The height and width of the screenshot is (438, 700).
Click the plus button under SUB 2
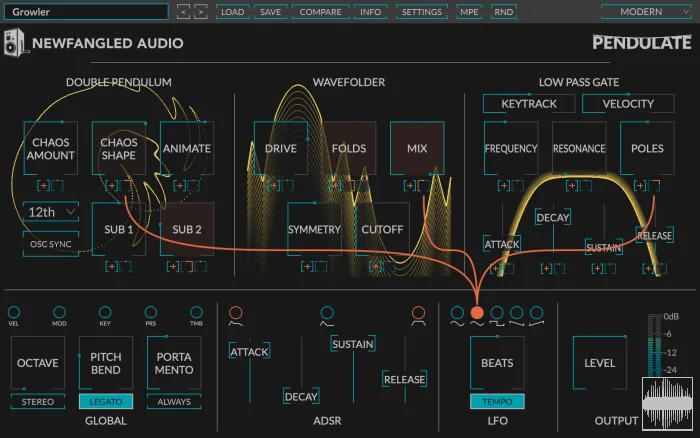tap(173, 267)
